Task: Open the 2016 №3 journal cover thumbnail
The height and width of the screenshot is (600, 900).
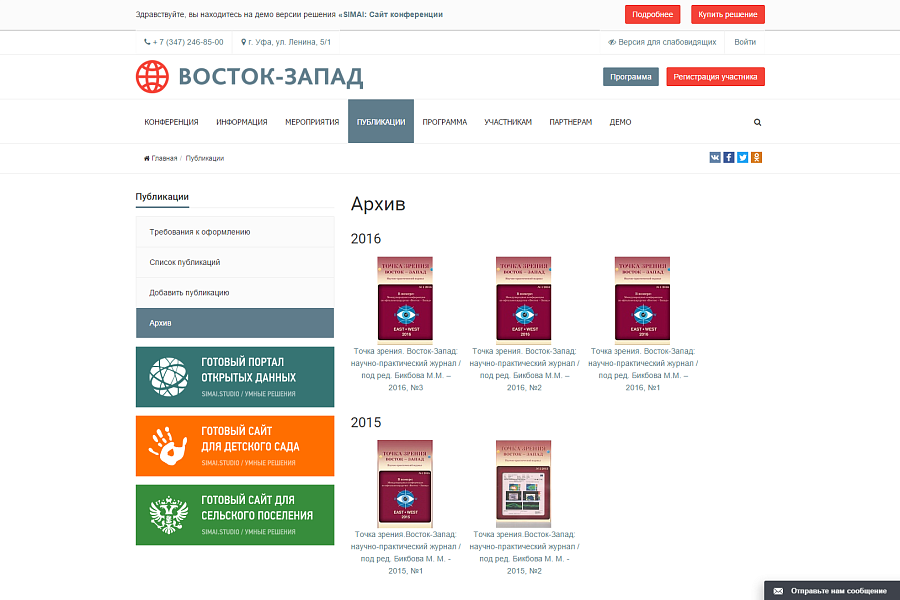Action: [x=406, y=298]
